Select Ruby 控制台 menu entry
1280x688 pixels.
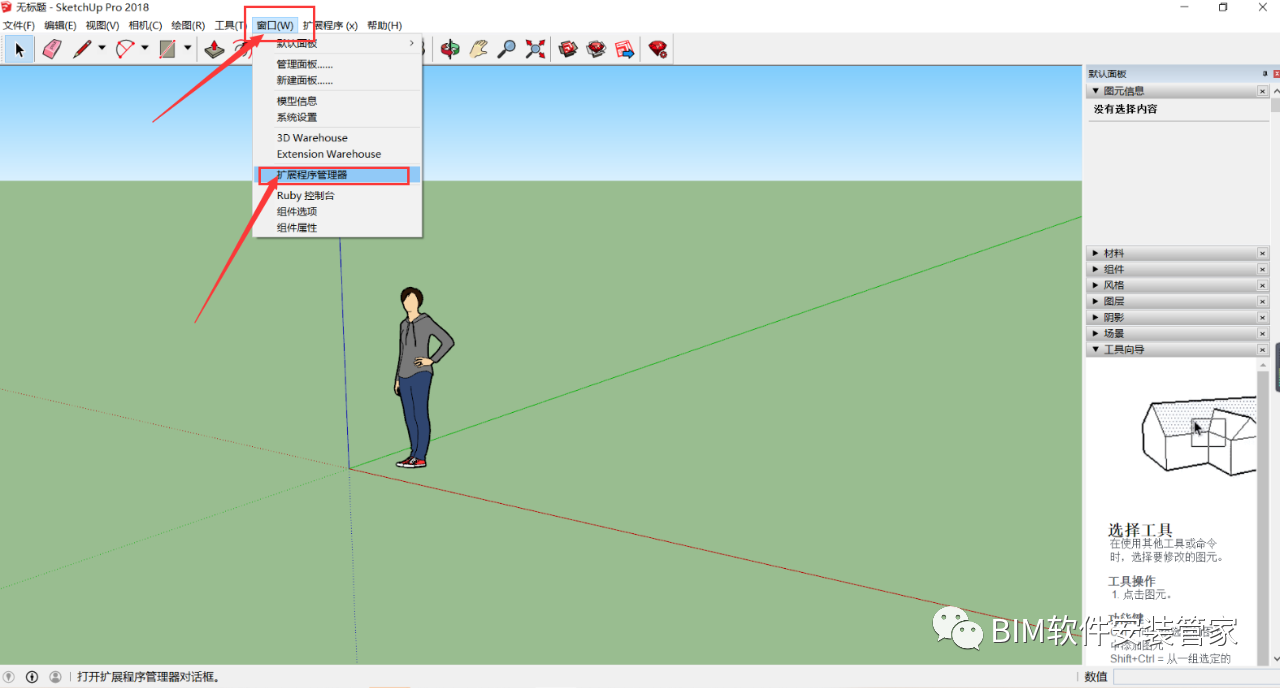pos(336,196)
